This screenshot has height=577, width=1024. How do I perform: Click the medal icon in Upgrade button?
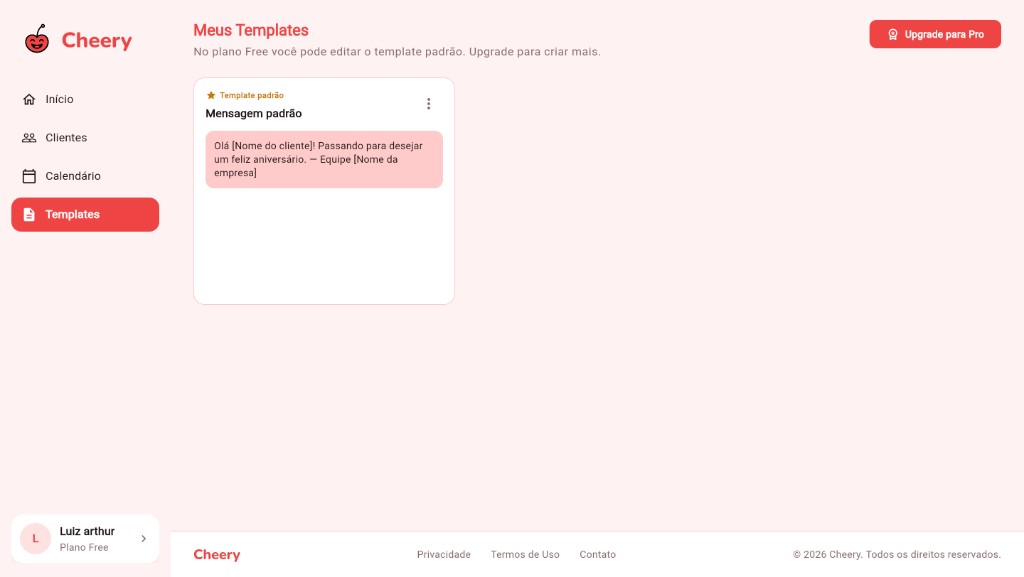point(893,35)
